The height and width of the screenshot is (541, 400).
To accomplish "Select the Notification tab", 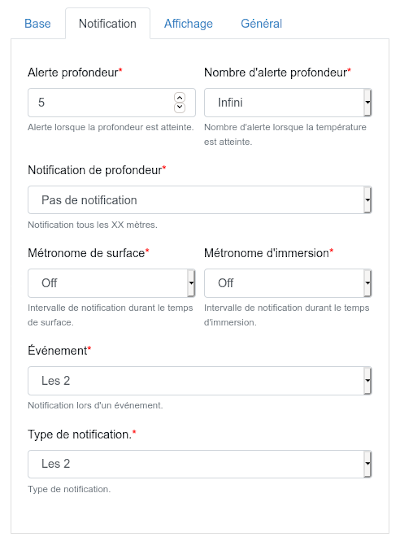I will pyautogui.click(x=108, y=24).
